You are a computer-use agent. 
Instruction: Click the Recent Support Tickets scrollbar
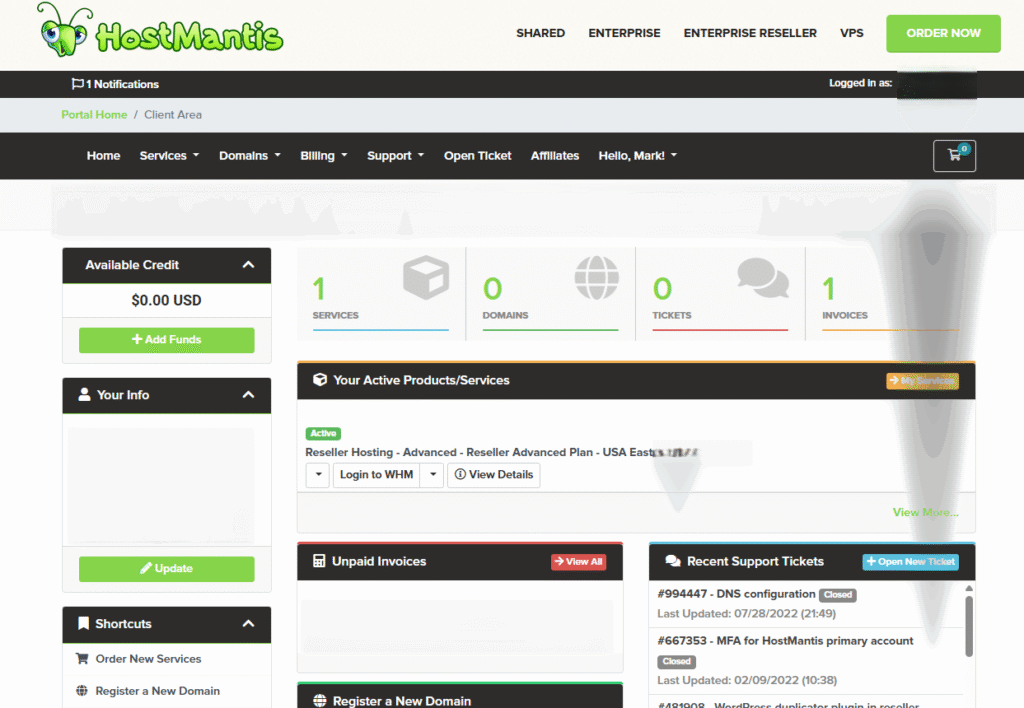point(969,626)
